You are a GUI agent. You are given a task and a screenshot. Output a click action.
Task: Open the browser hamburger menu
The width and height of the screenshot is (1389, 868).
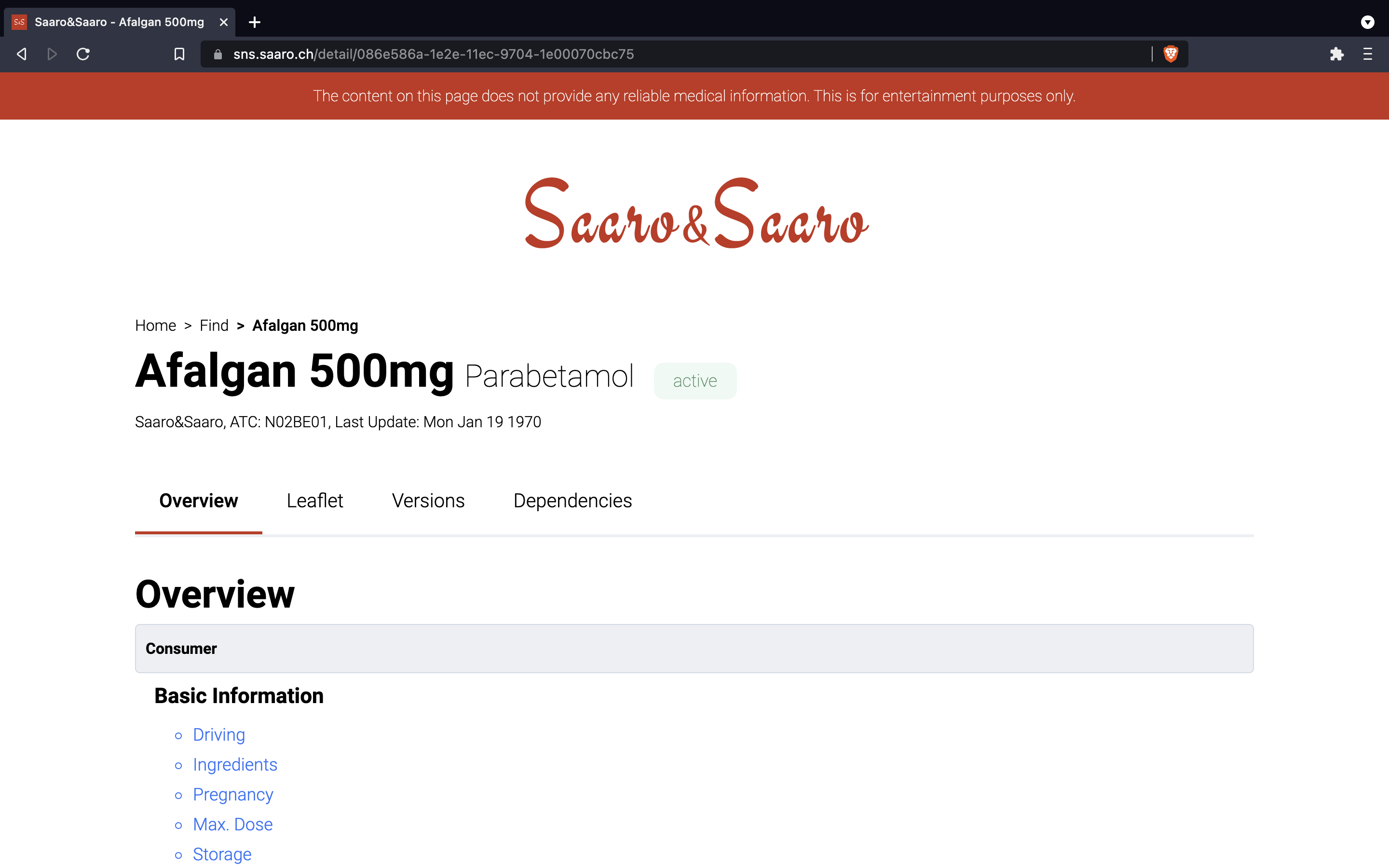tap(1367, 54)
